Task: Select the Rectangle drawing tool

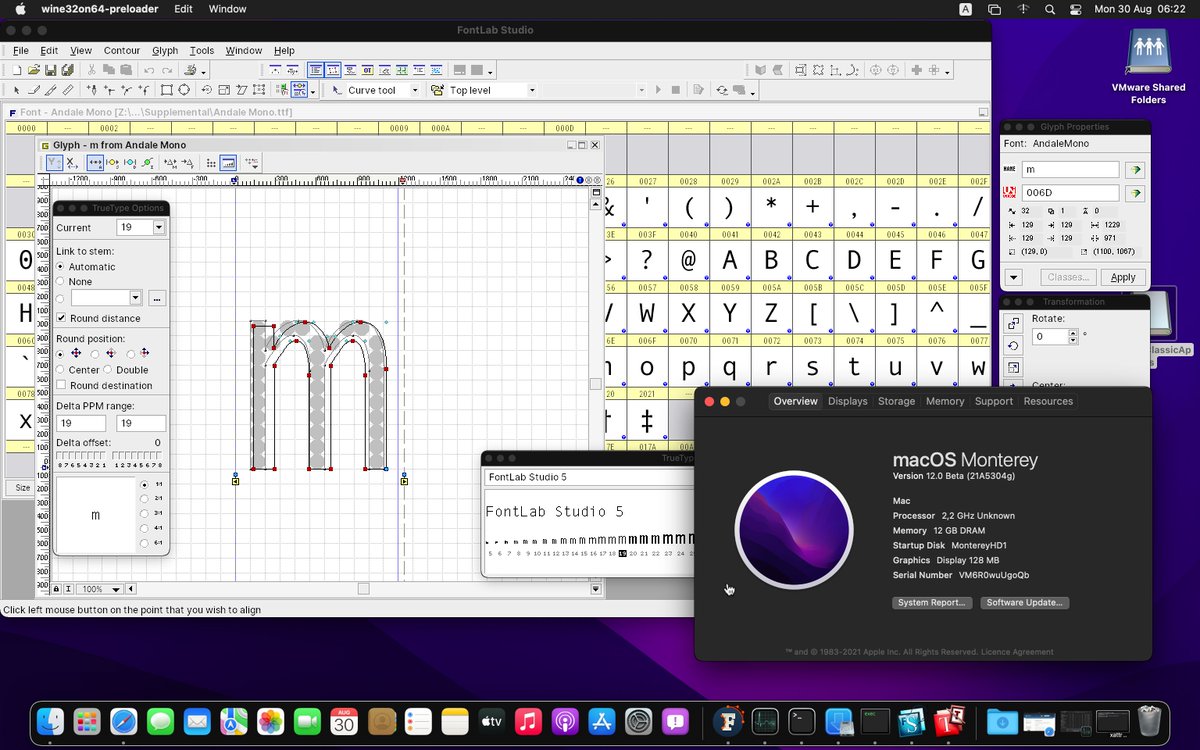Action: [166, 90]
